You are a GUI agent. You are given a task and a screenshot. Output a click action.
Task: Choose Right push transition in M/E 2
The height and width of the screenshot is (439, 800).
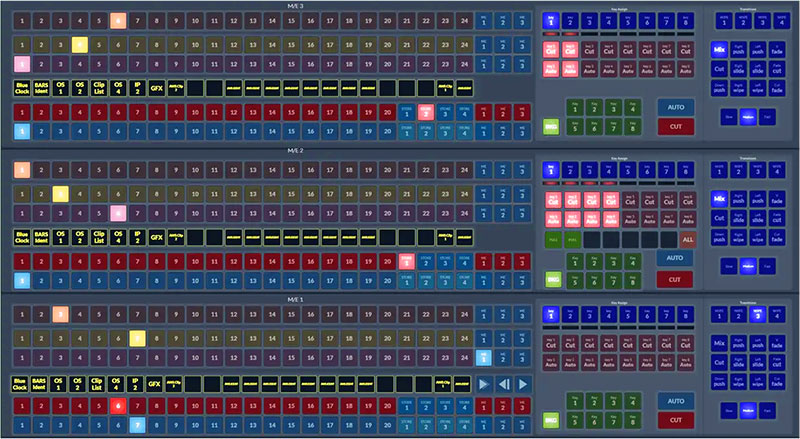[739, 199]
